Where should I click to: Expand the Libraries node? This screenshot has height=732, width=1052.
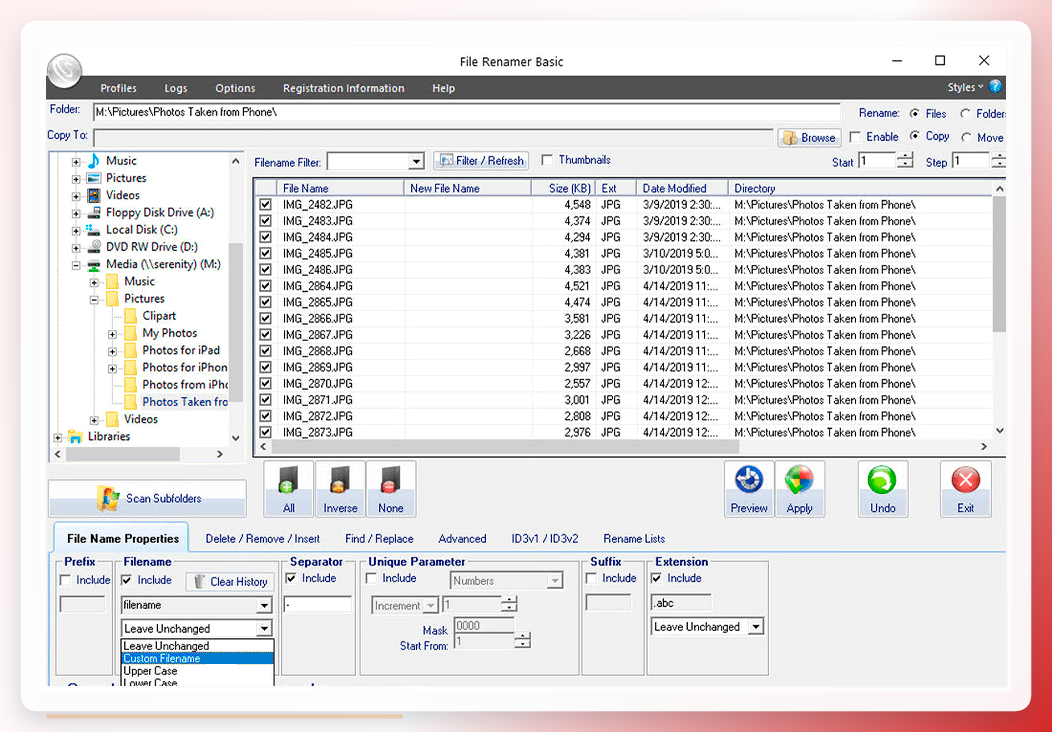click(x=58, y=437)
